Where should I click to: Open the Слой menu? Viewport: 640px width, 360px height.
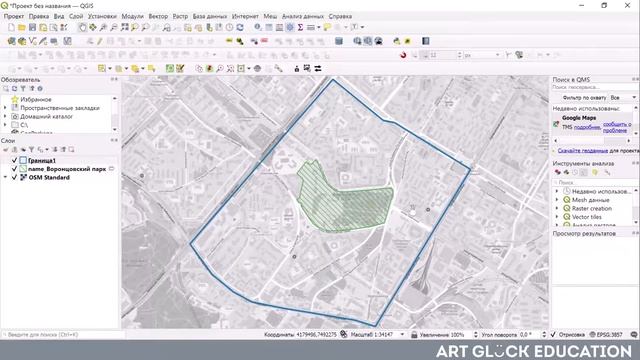(76, 16)
